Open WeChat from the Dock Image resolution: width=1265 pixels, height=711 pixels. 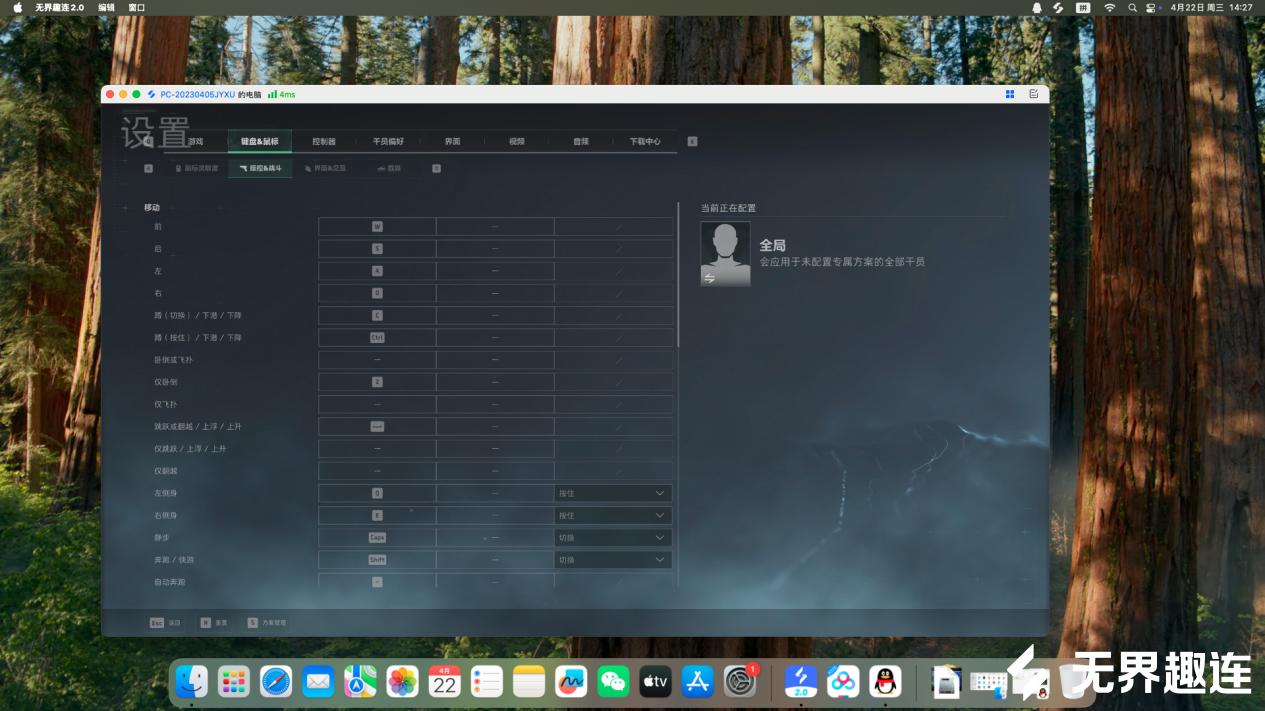(x=613, y=682)
